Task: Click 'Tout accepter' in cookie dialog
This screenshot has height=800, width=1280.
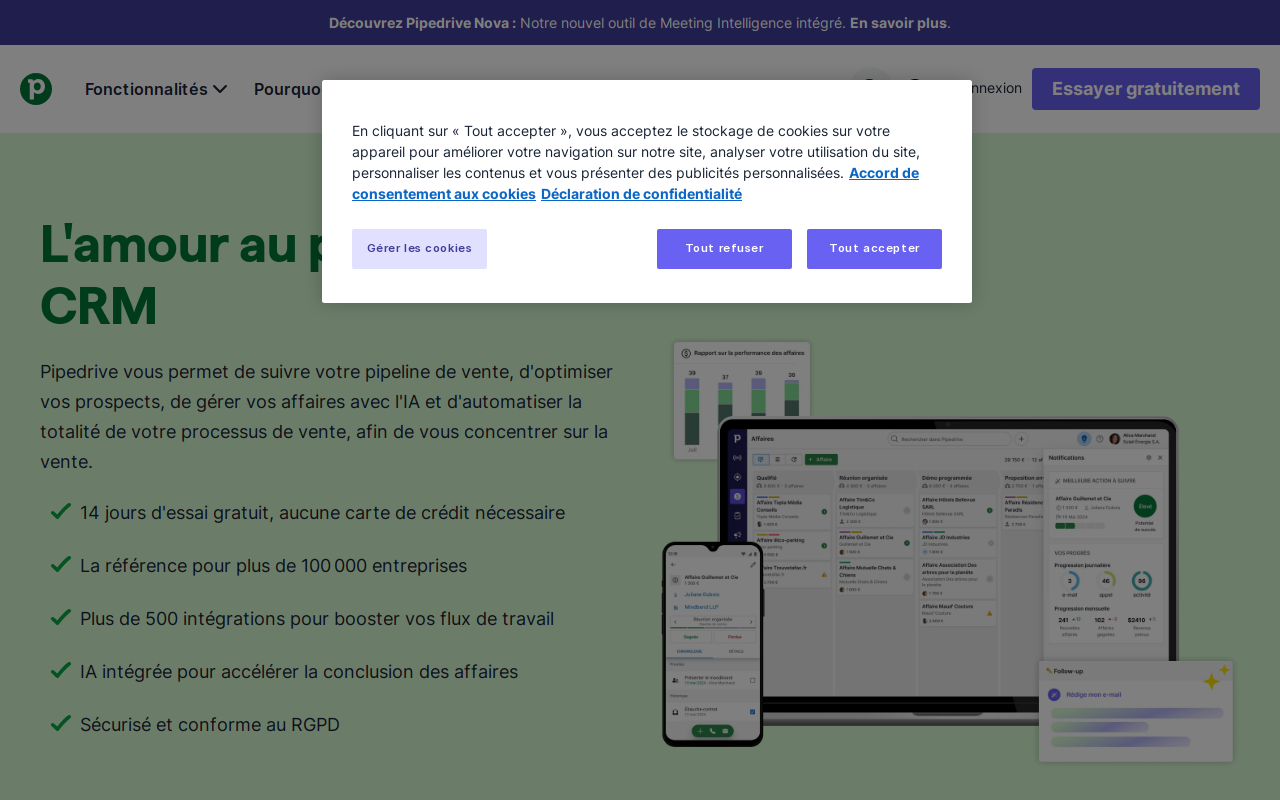Action: [x=874, y=249]
